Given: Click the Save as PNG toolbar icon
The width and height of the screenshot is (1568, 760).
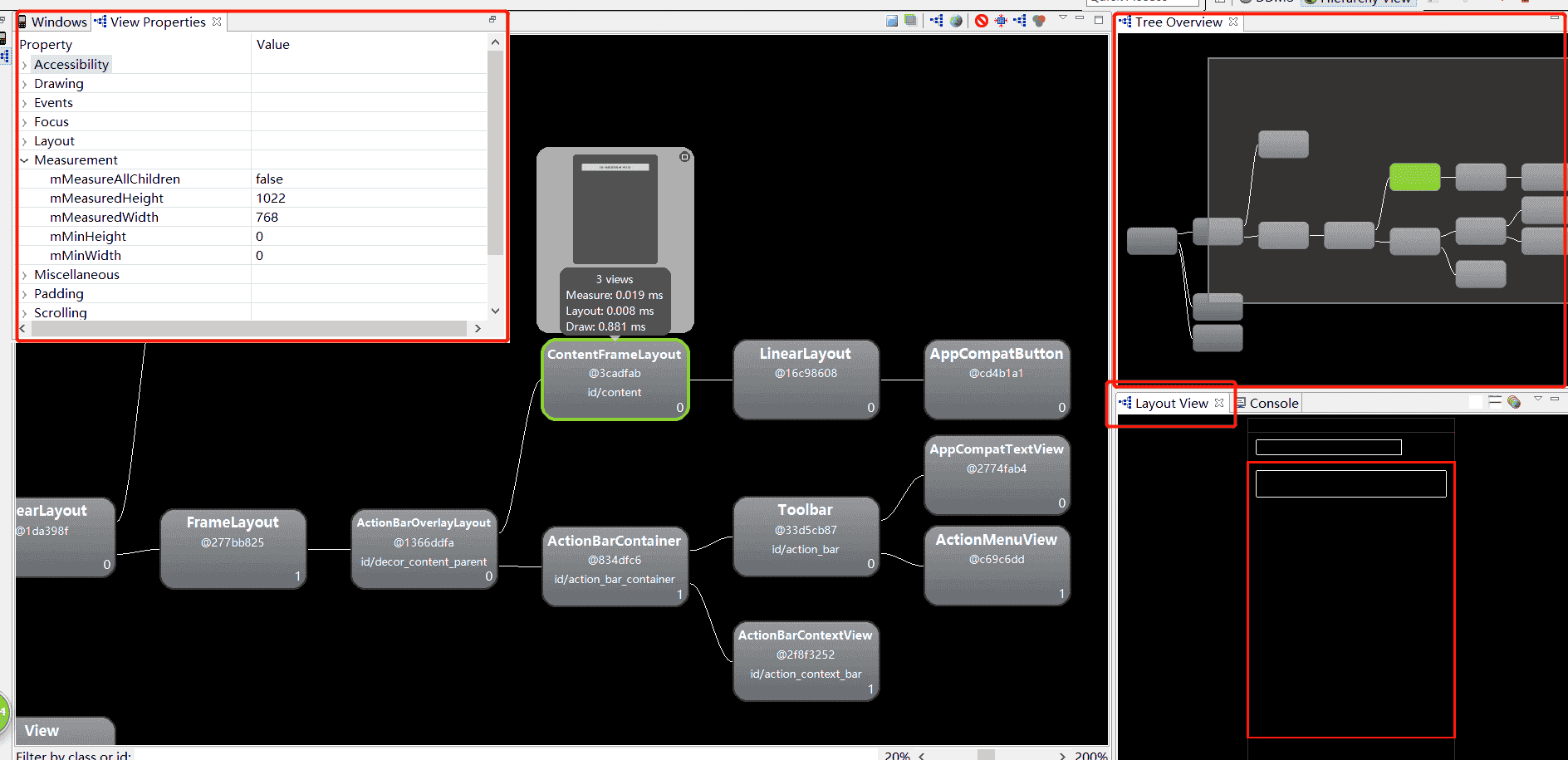Looking at the screenshot, I should (892, 21).
